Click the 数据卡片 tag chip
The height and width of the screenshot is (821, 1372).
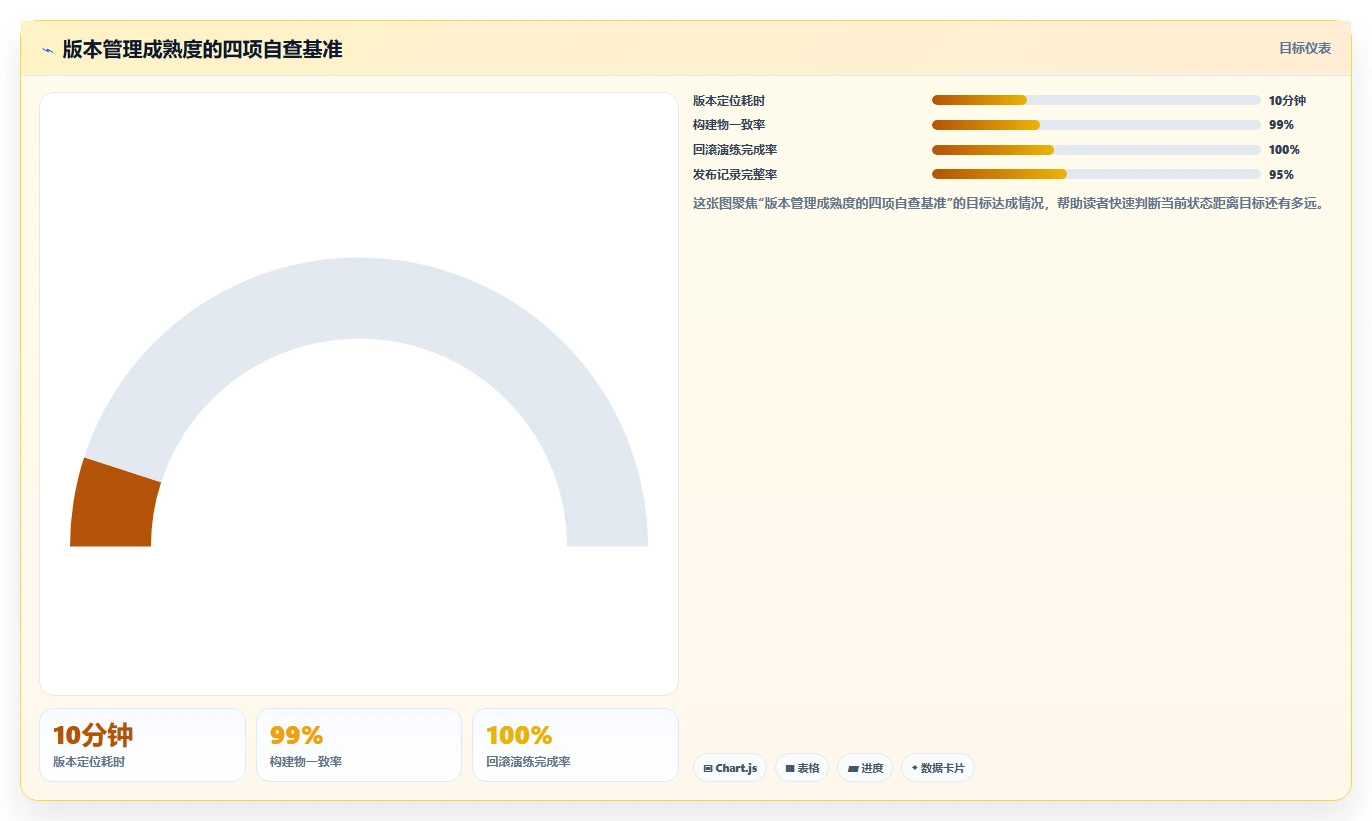[937, 768]
